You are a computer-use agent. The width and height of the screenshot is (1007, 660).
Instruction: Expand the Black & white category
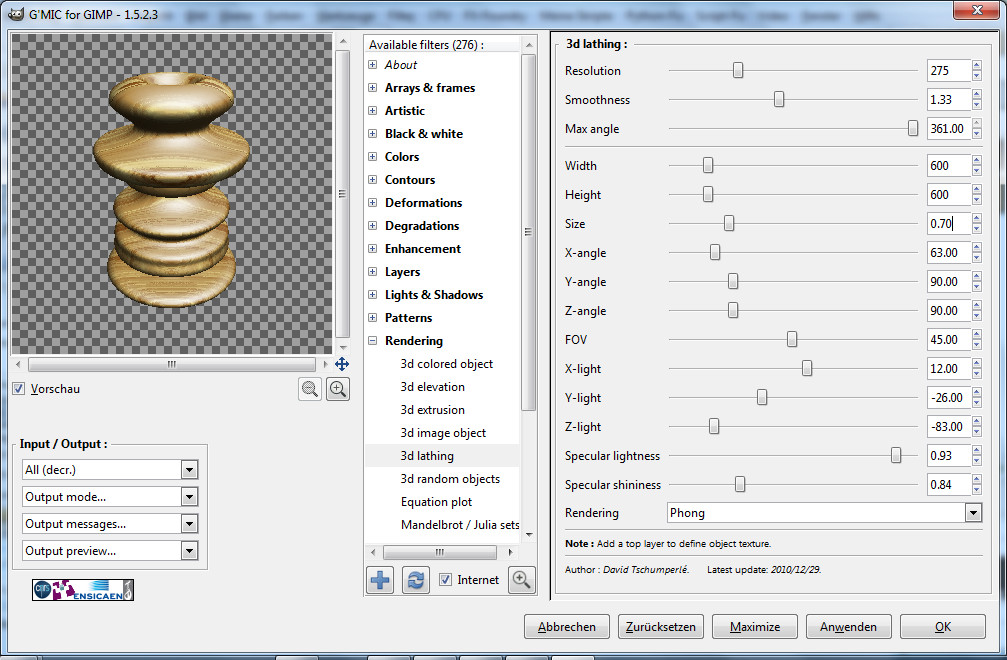372,134
